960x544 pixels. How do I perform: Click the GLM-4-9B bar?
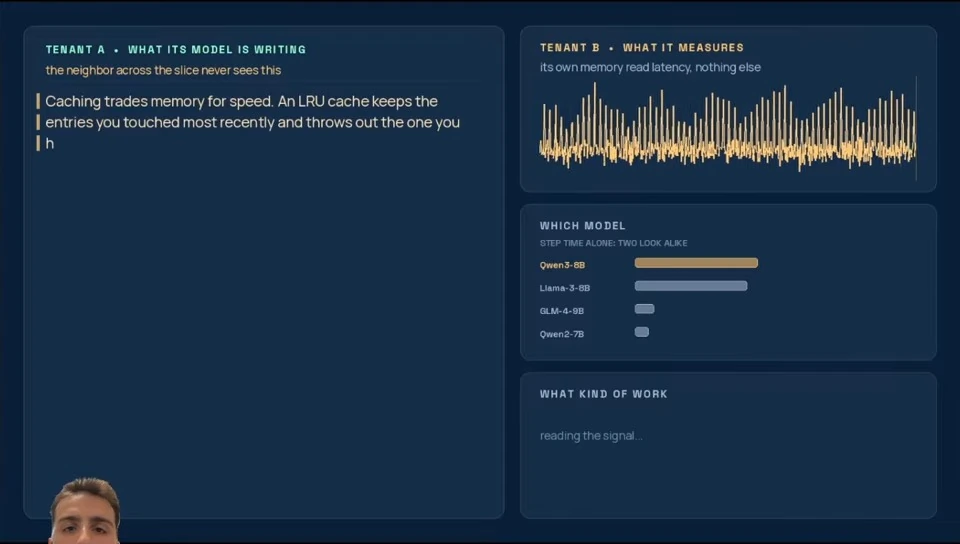(644, 309)
